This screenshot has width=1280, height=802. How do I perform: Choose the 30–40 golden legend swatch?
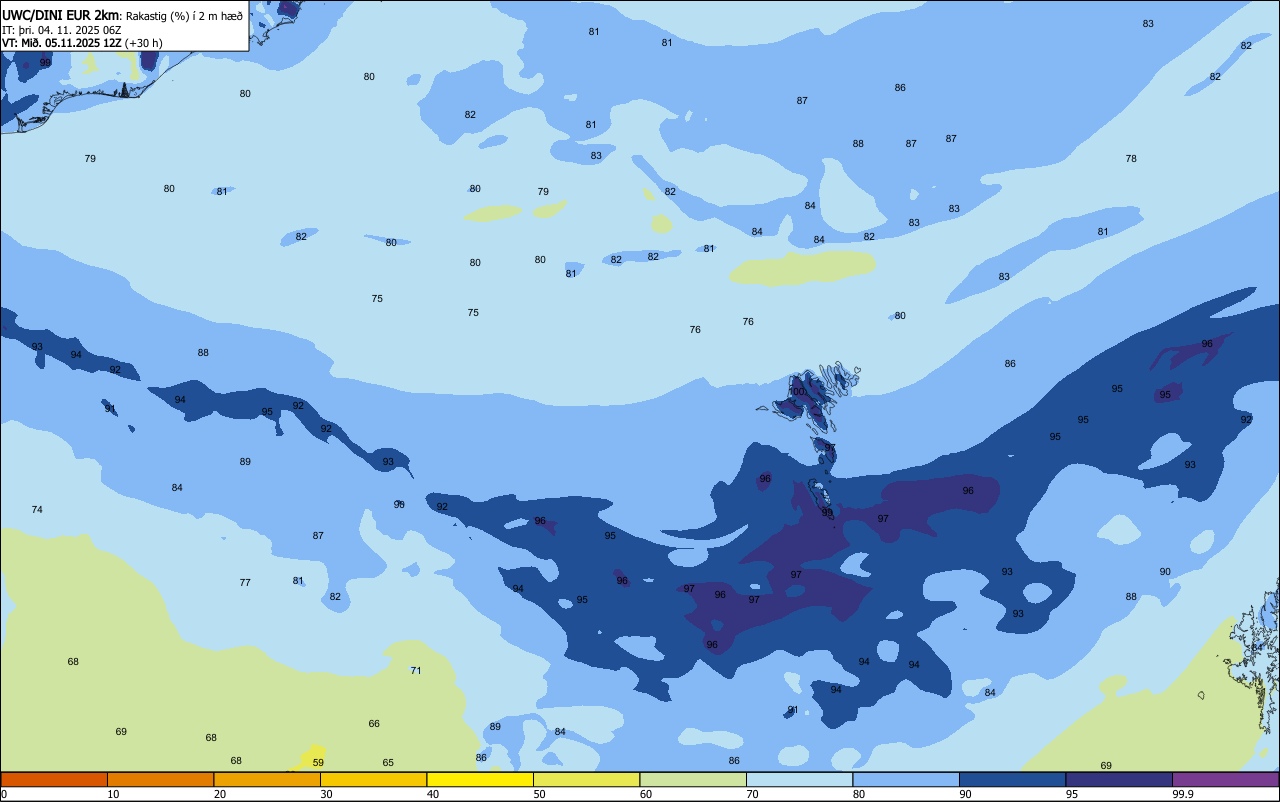(373, 779)
